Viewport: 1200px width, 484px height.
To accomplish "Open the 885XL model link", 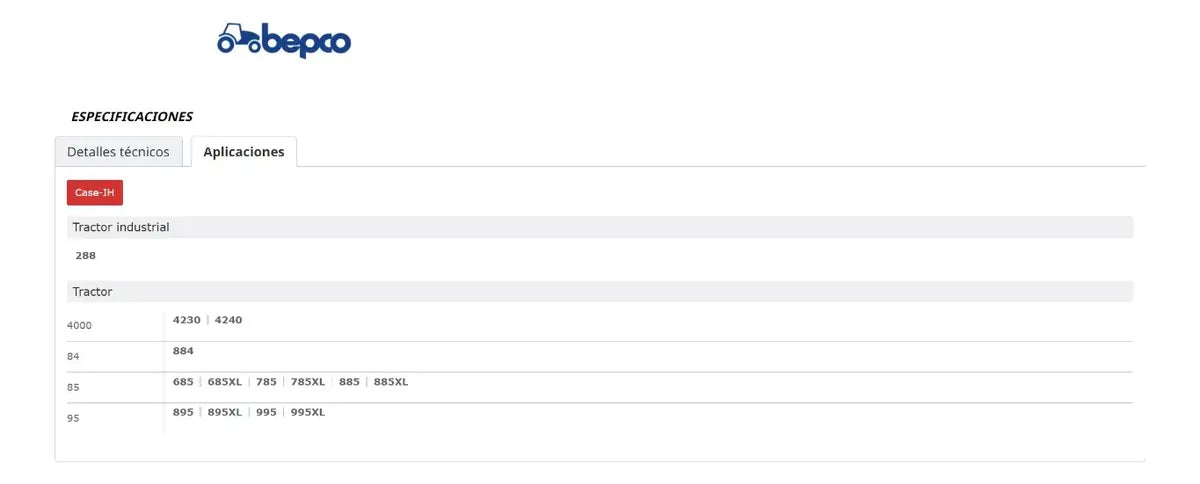I will [x=391, y=382].
